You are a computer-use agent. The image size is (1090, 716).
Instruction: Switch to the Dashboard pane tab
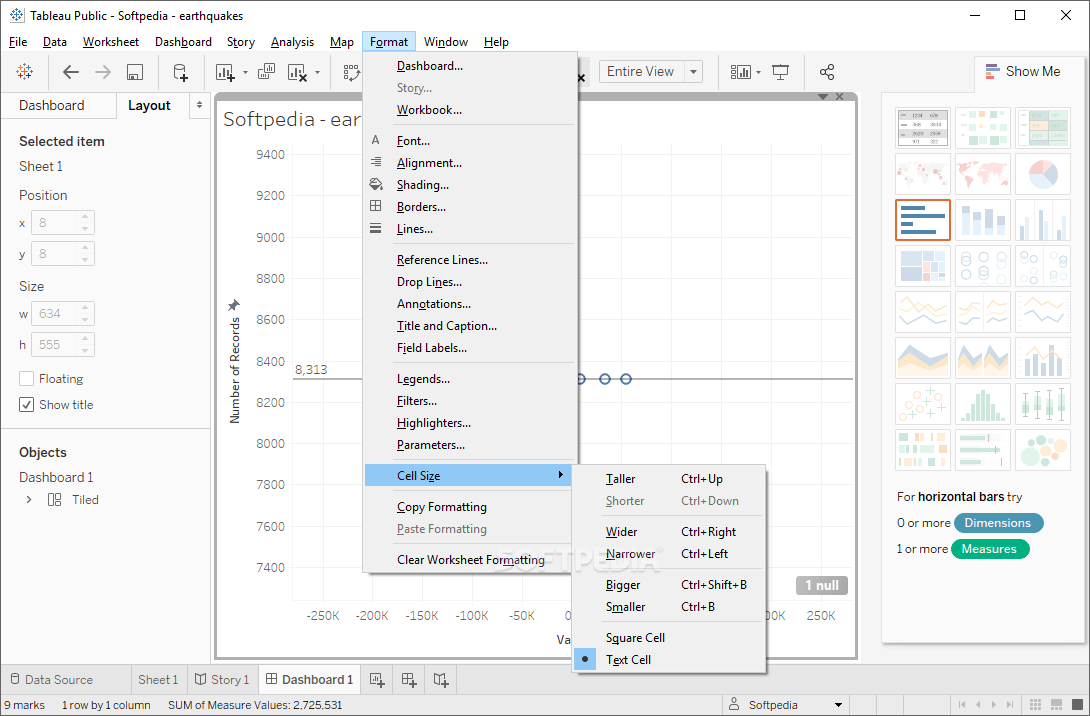[x=51, y=105]
